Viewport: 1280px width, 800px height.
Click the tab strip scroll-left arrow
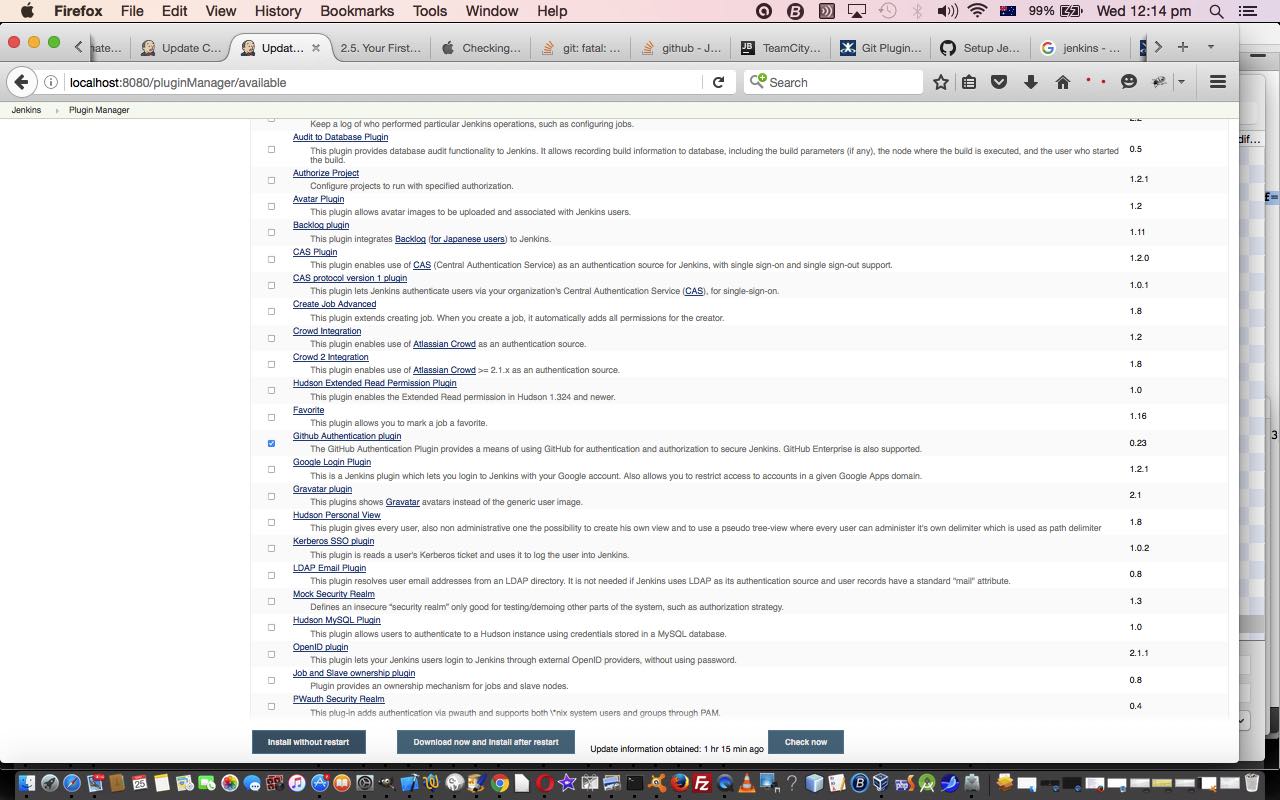coord(78,47)
